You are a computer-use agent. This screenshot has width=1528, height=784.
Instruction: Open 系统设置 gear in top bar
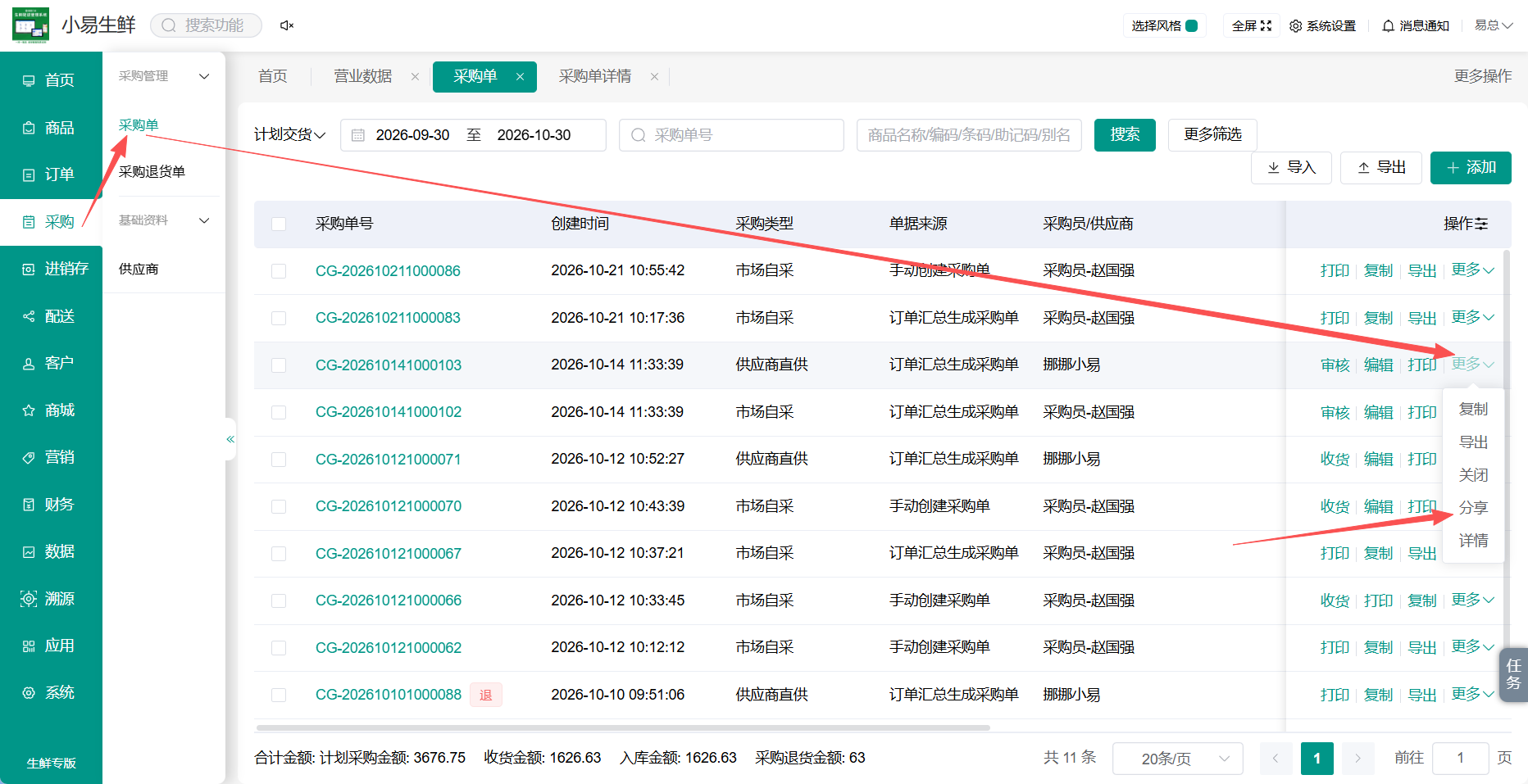click(1322, 26)
